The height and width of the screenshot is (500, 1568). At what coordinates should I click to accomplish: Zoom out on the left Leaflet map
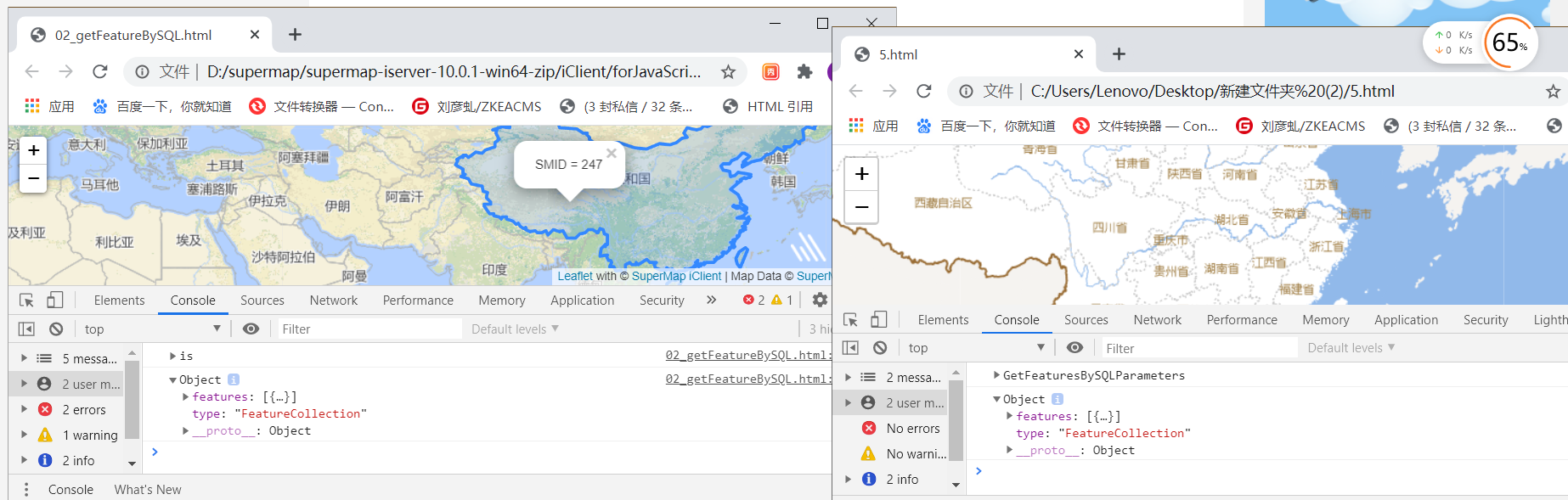(x=33, y=178)
